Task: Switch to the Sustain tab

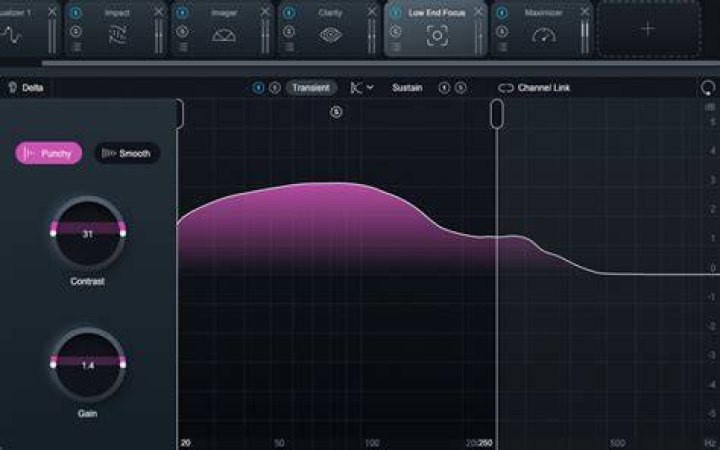Action: [x=407, y=88]
